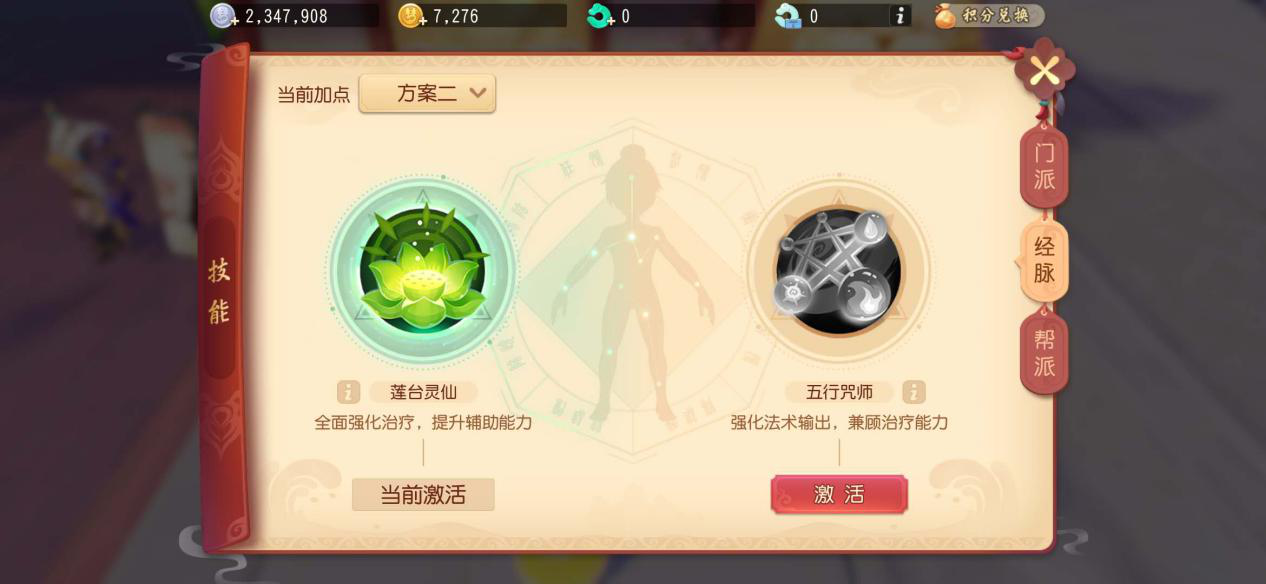Image resolution: width=1266 pixels, height=584 pixels.
Task: Select the grey 五行咒师 pentagram emblem
Action: 838,272
